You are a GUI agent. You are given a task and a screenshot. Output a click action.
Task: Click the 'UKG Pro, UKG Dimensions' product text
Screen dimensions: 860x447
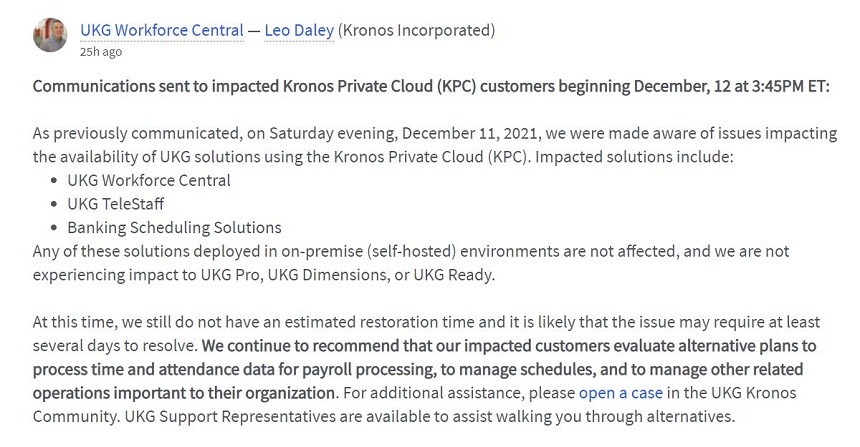pyautogui.click(x=293, y=275)
